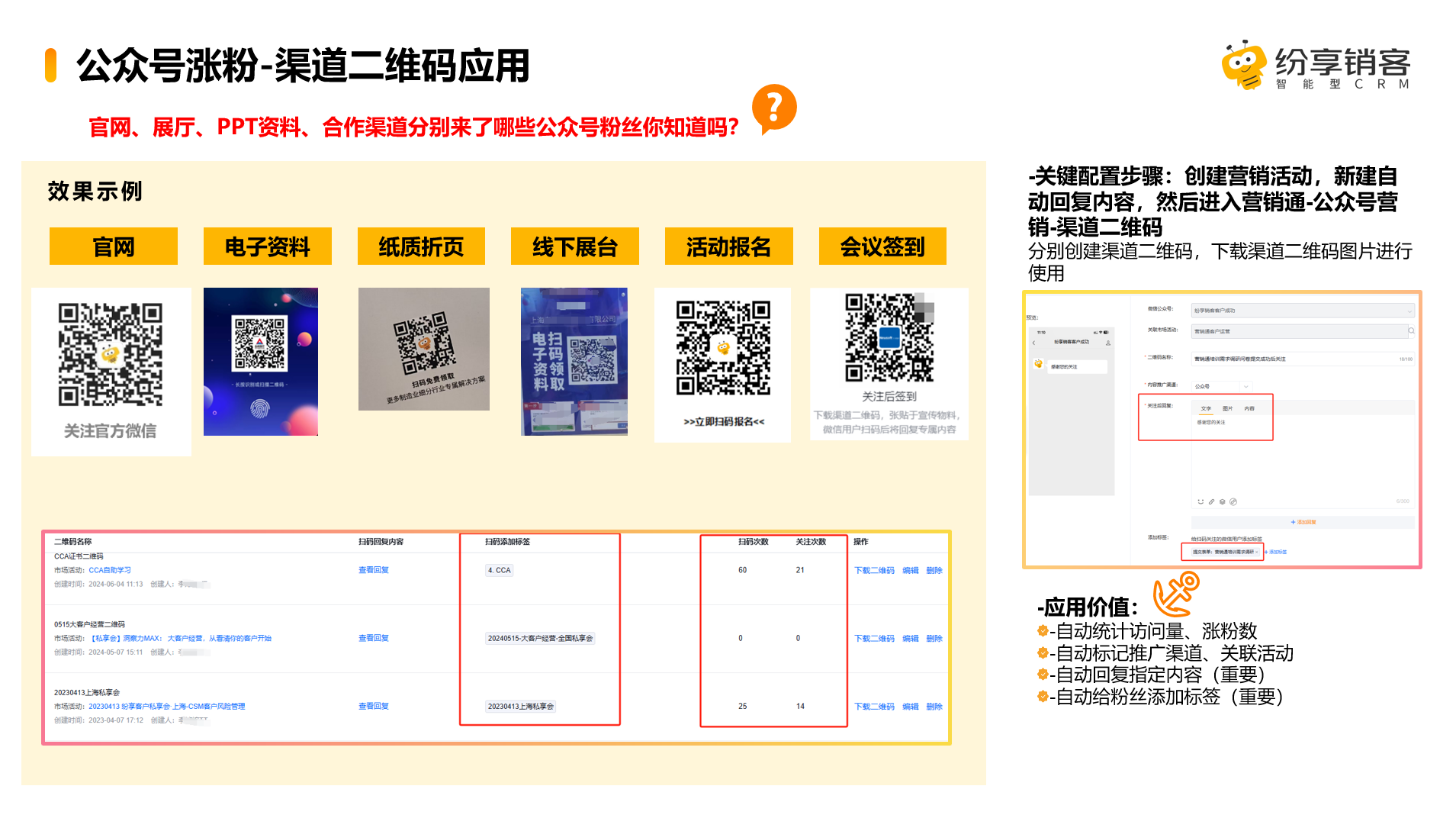Viewport: 1456px width, 815px height.
Task: Select the 会议签到 yellow label
Action: tap(882, 246)
